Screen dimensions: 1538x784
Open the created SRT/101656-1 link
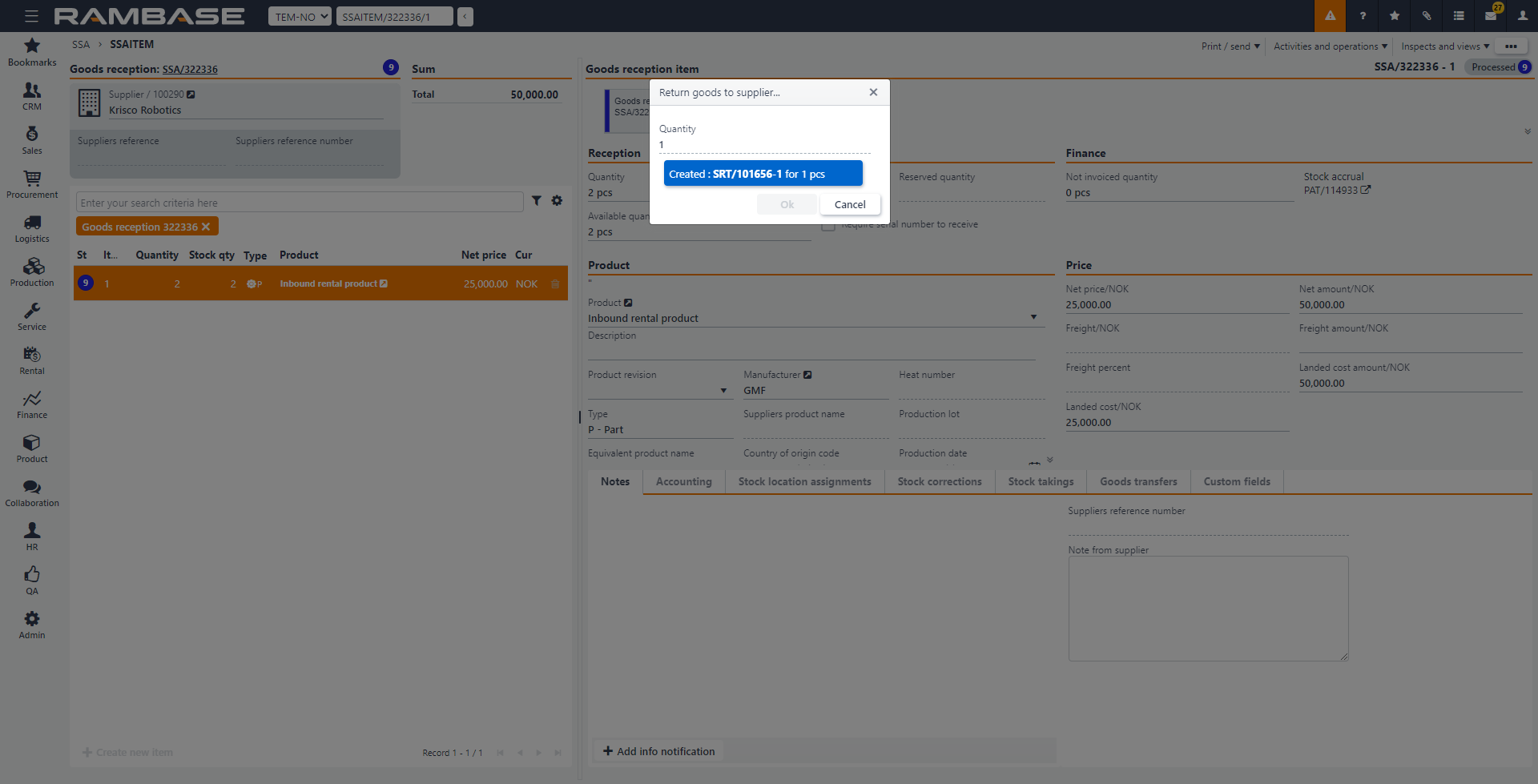coord(747,175)
